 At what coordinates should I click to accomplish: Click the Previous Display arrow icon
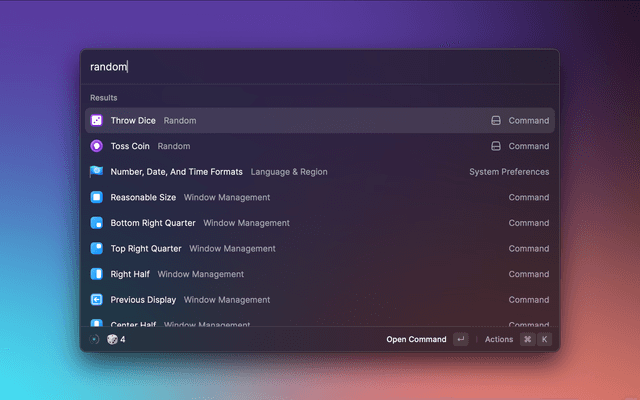(97, 299)
